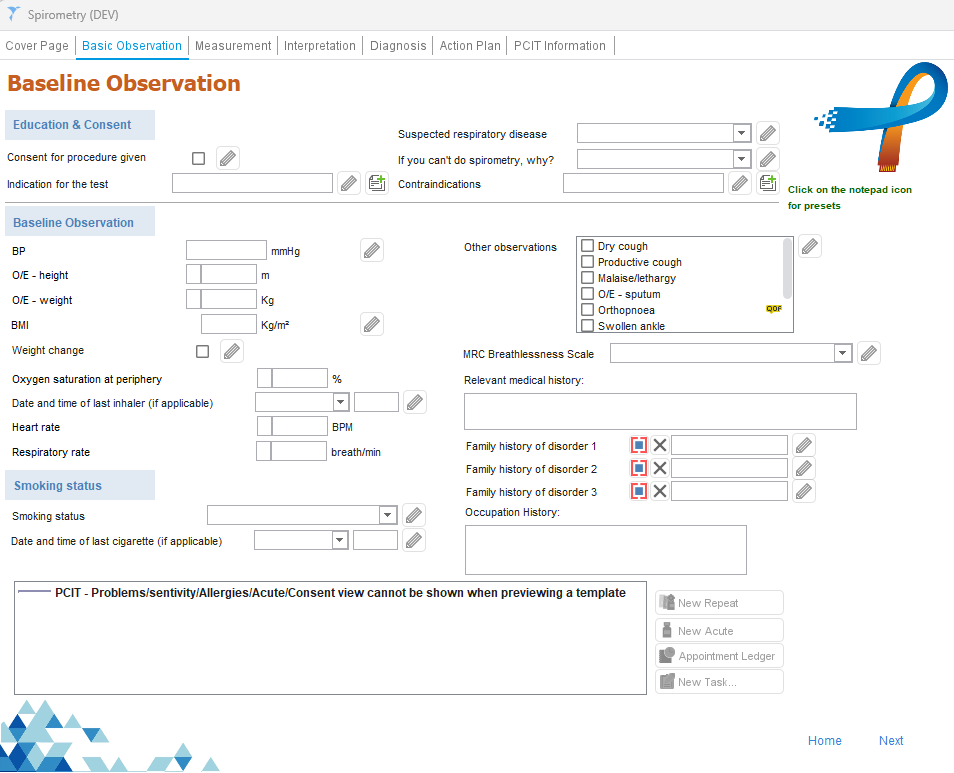
Task: Expand the Suspected respiratory disease dropdown
Action: click(741, 133)
